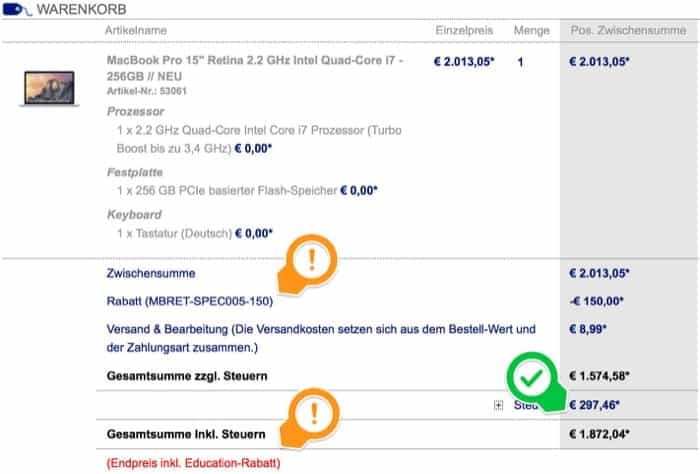Click the total price € 1.872,04
Screen dimensions: 700x474
coord(599,434)
